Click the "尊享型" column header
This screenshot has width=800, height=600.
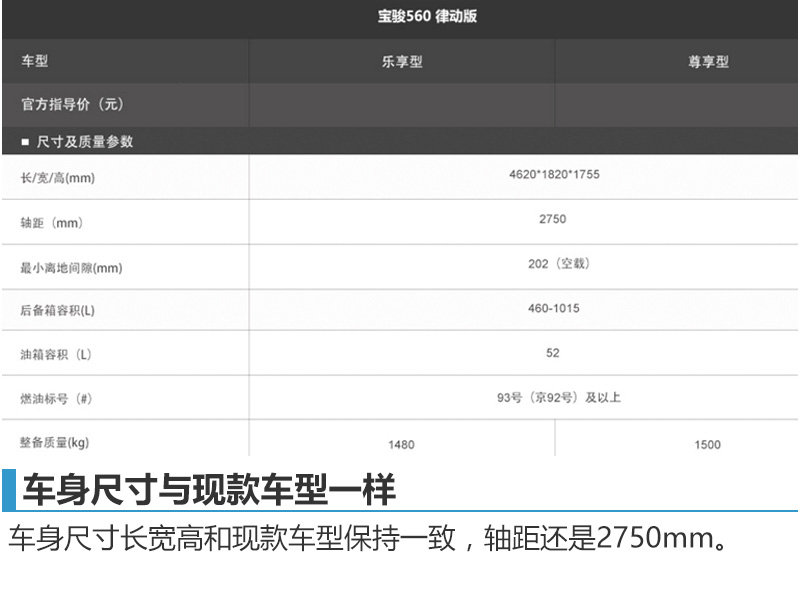(708, 62)
